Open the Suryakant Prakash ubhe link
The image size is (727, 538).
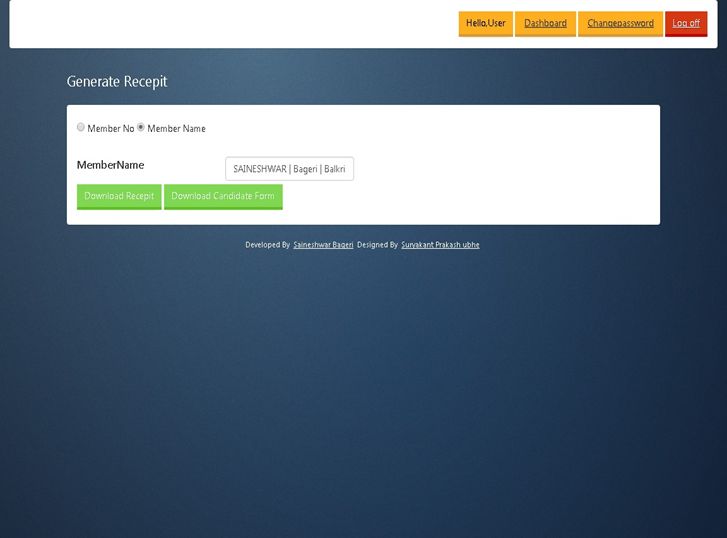pyautogui.click(x=440, y=245)
